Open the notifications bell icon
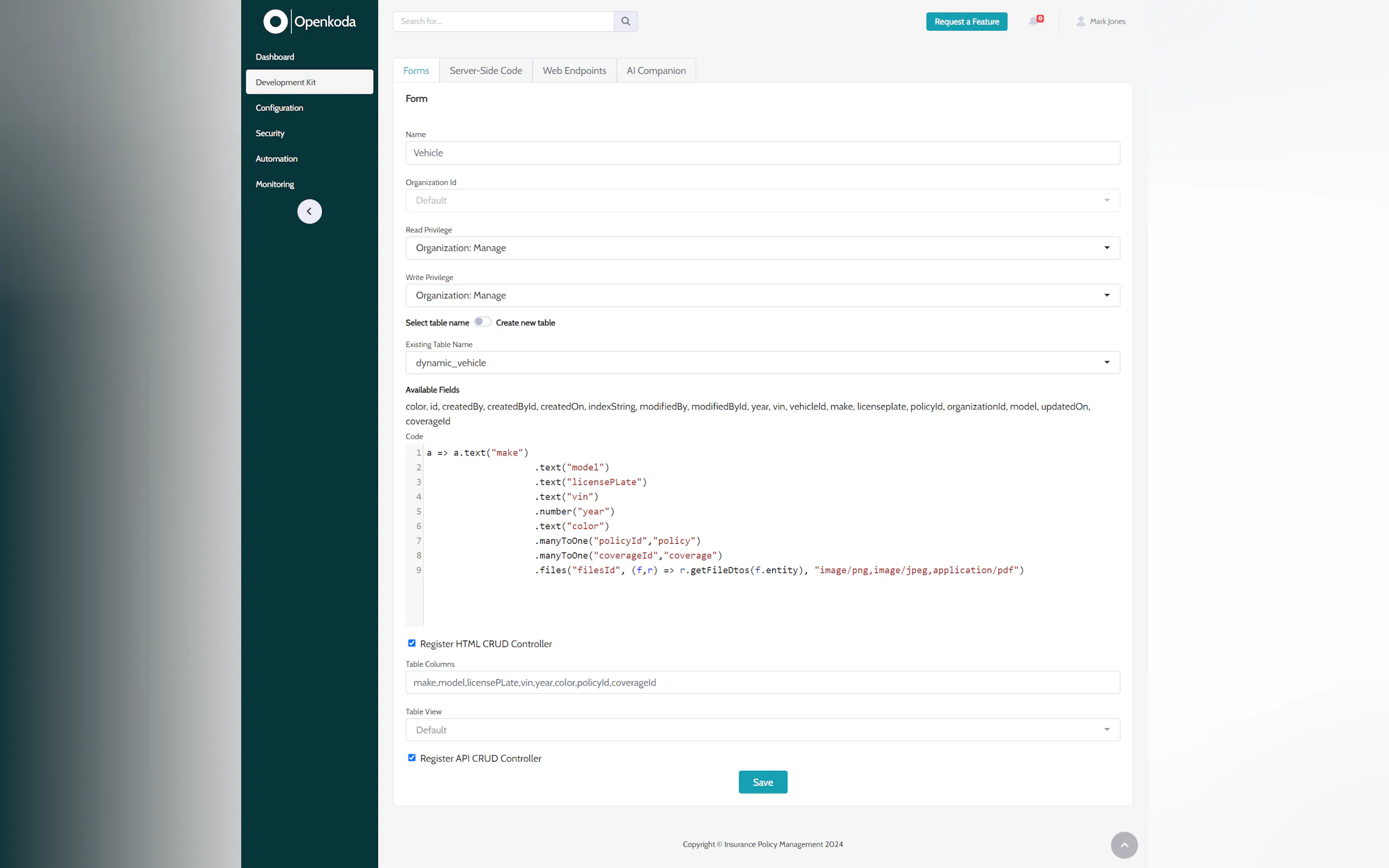This screenshot has height=868, width=1389. (x=1033, y=21)
